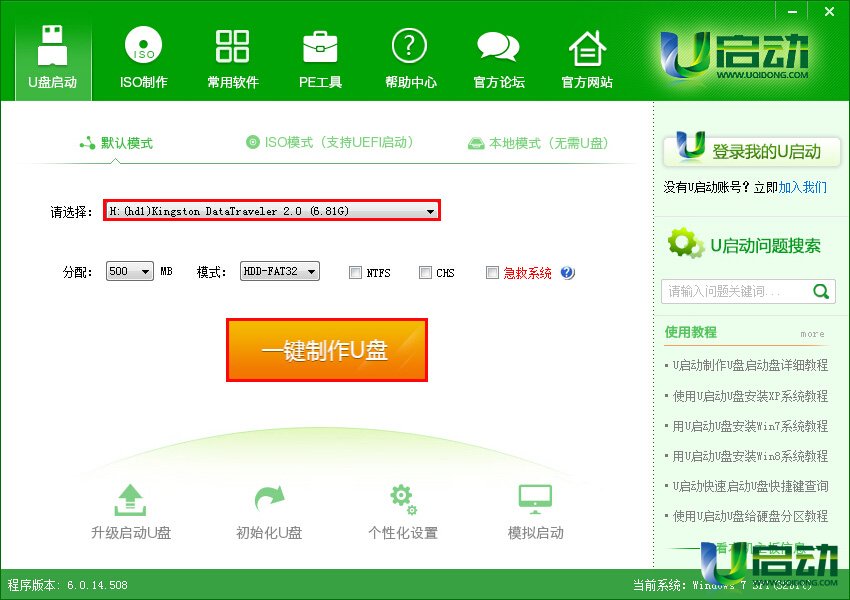Tick the CHS checkbox
The height and width of the screenshot is (600, 850).
pos(426,273)
